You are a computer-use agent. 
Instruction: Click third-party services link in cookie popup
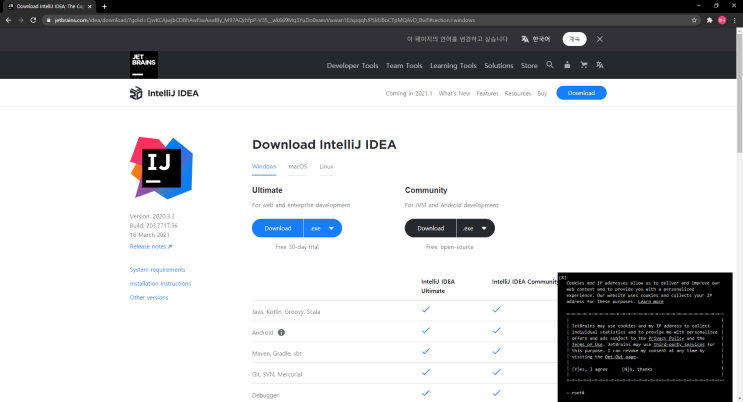(x=679, y=345)
